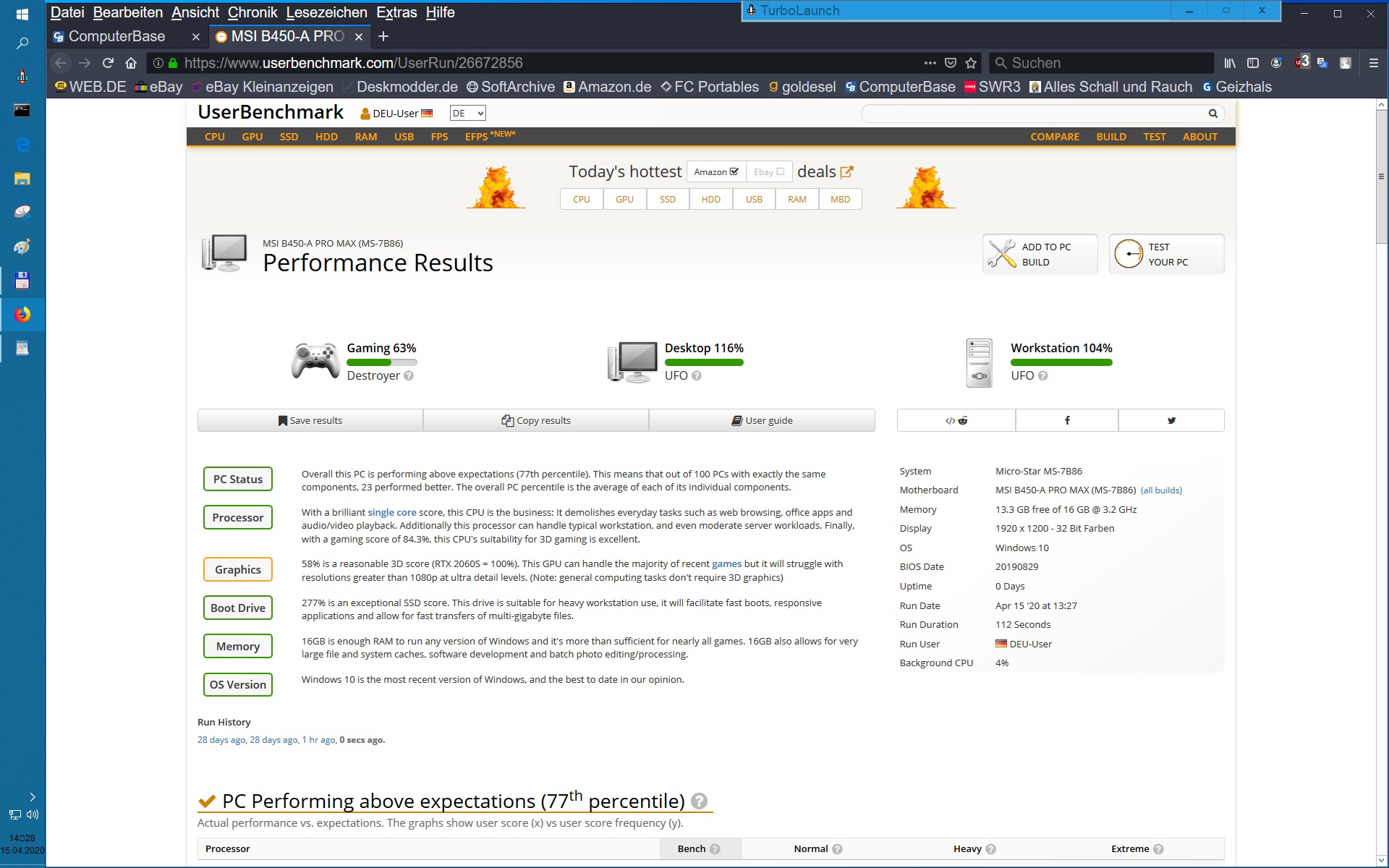Click the Save results button
The height and width of the screenshot is (868, 1389).
(x=310, y=420)
